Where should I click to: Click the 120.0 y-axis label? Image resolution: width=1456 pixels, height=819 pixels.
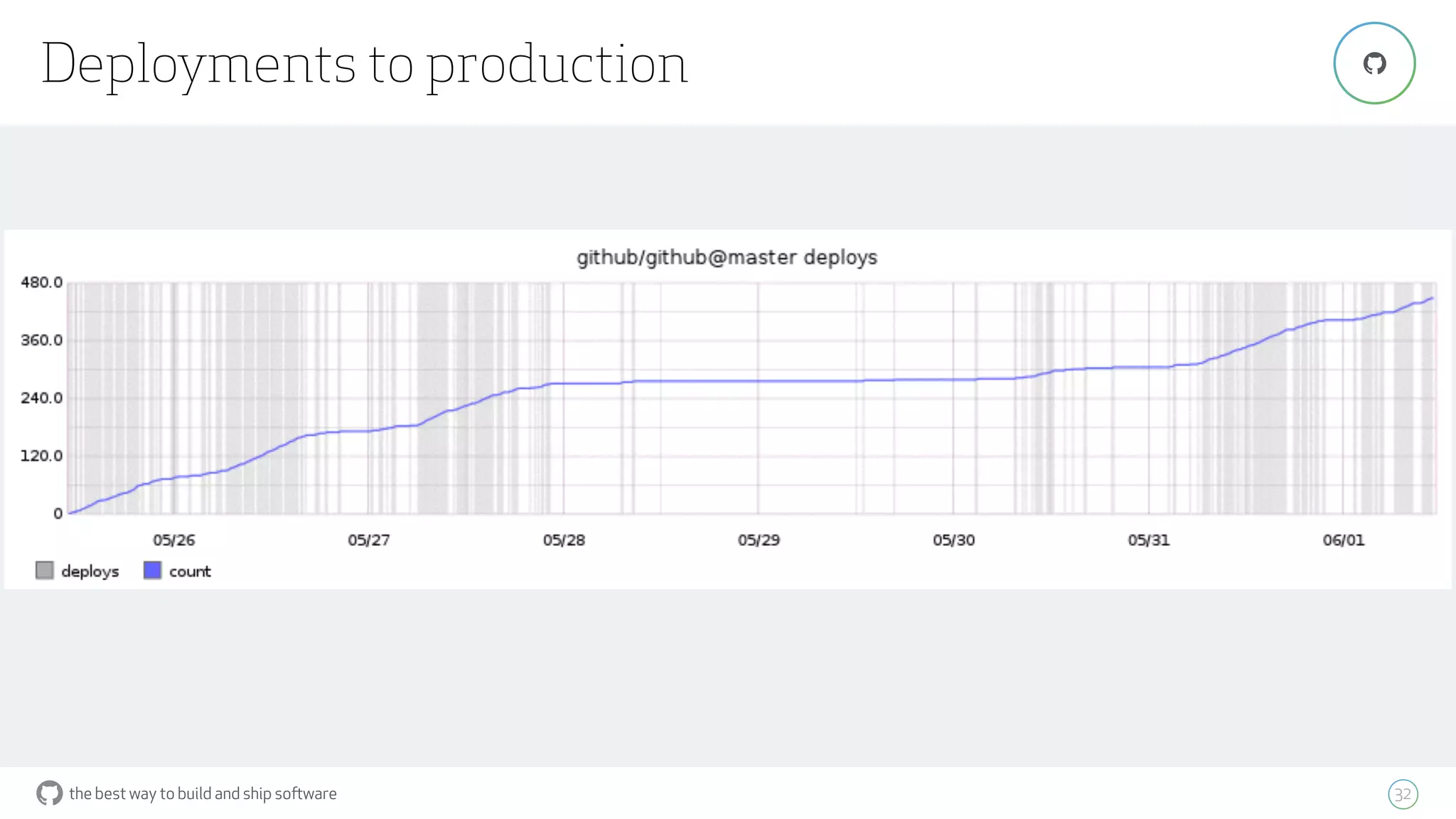coord(41,456)
